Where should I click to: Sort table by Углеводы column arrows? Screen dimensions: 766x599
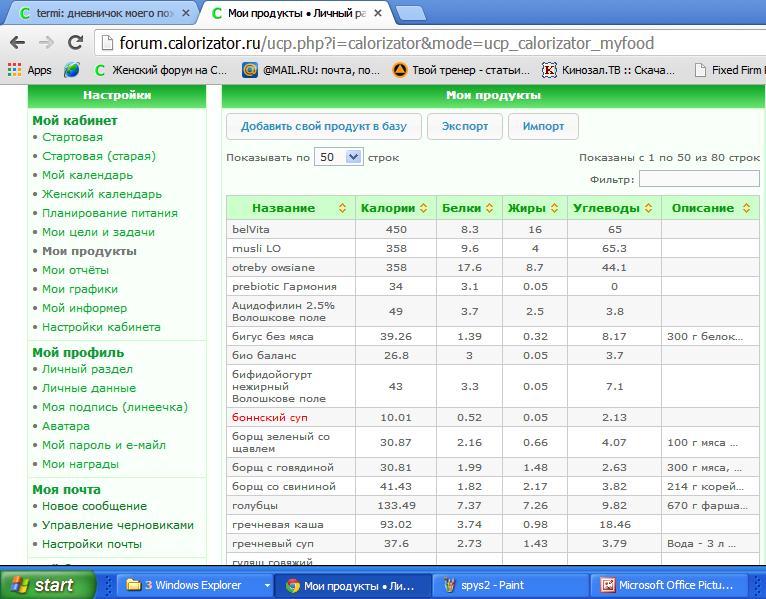coord(648,208)
